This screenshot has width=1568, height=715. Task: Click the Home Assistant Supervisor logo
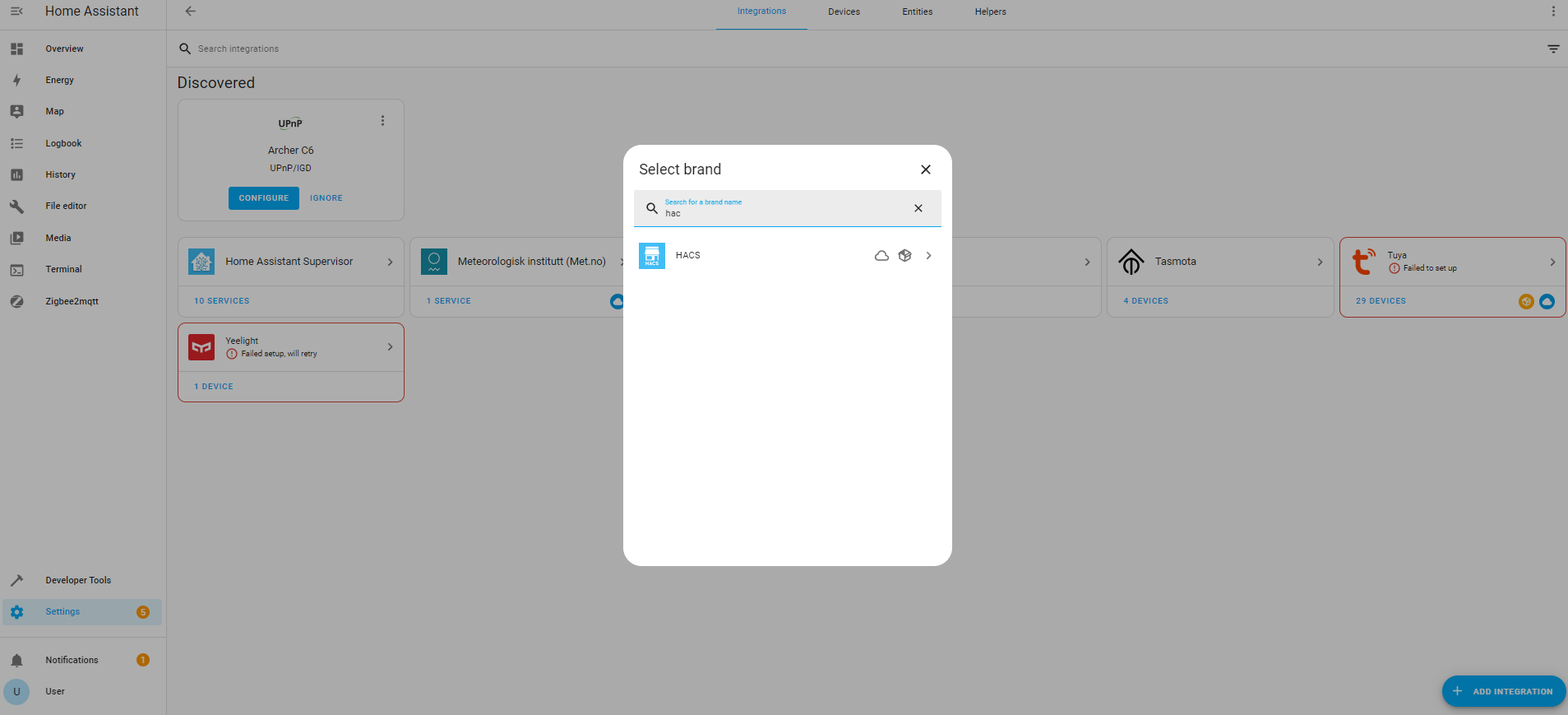pos(201,262)
